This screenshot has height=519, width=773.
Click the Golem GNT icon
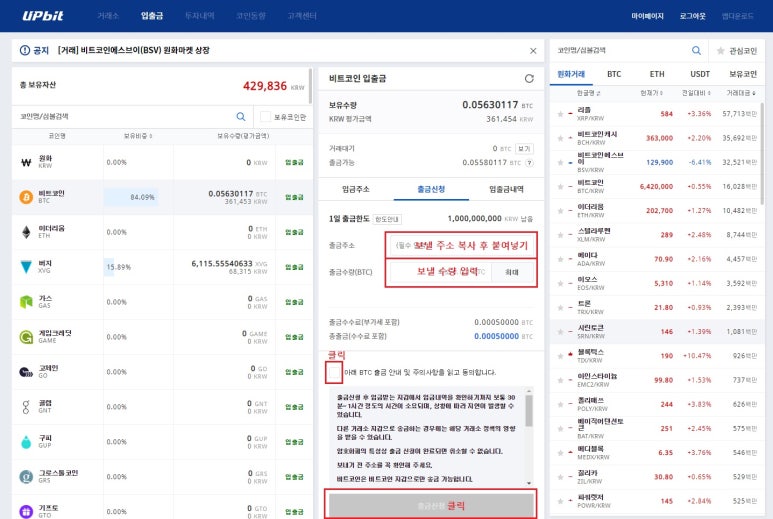[26, 407]
